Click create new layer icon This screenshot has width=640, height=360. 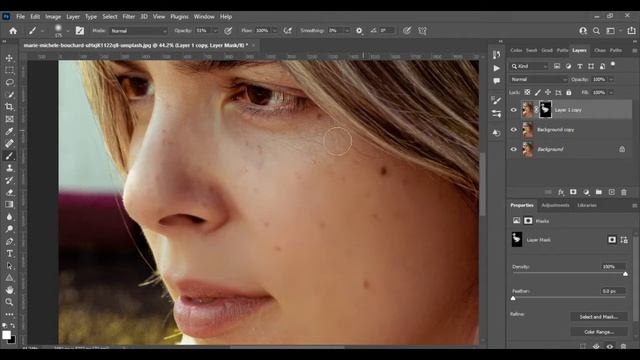[x=611, y=192]
